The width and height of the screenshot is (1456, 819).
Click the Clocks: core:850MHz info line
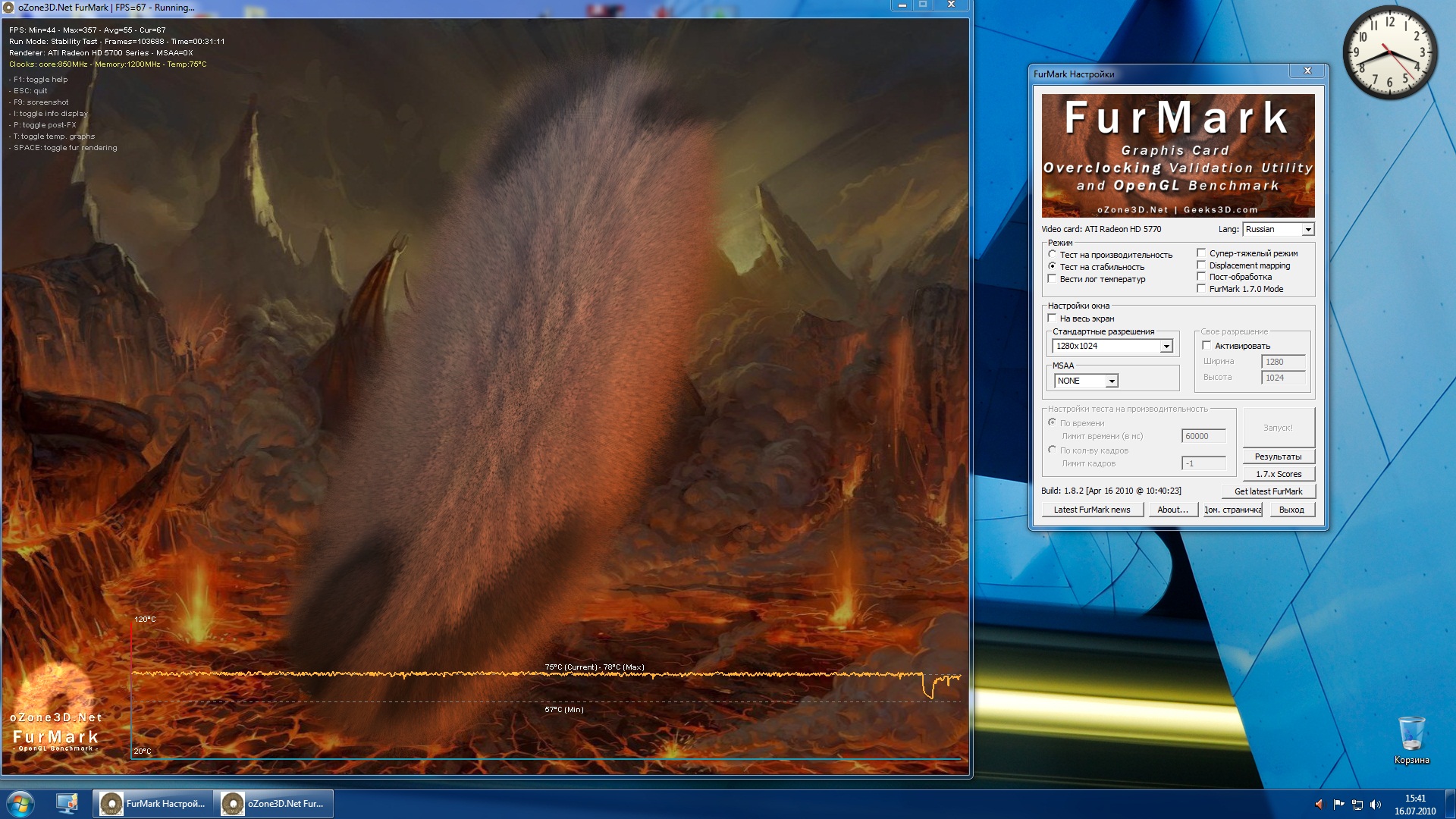108,64
